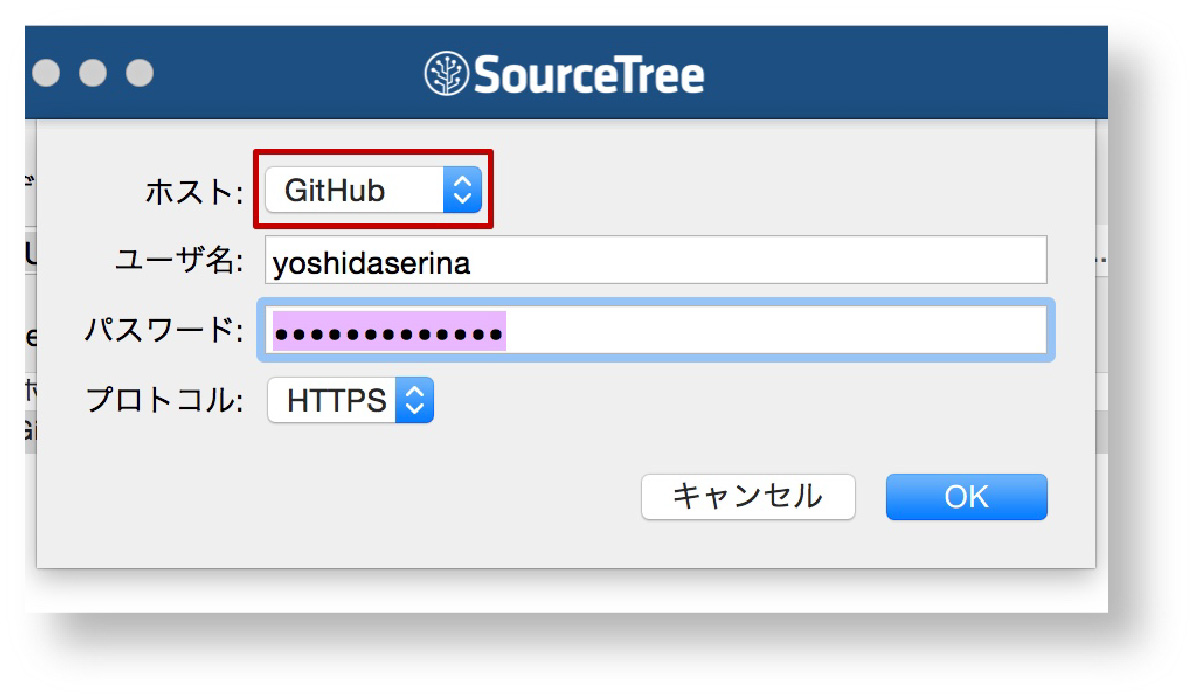Click the パスワード label
1196x700 pixels.
[x=165, y=331]
